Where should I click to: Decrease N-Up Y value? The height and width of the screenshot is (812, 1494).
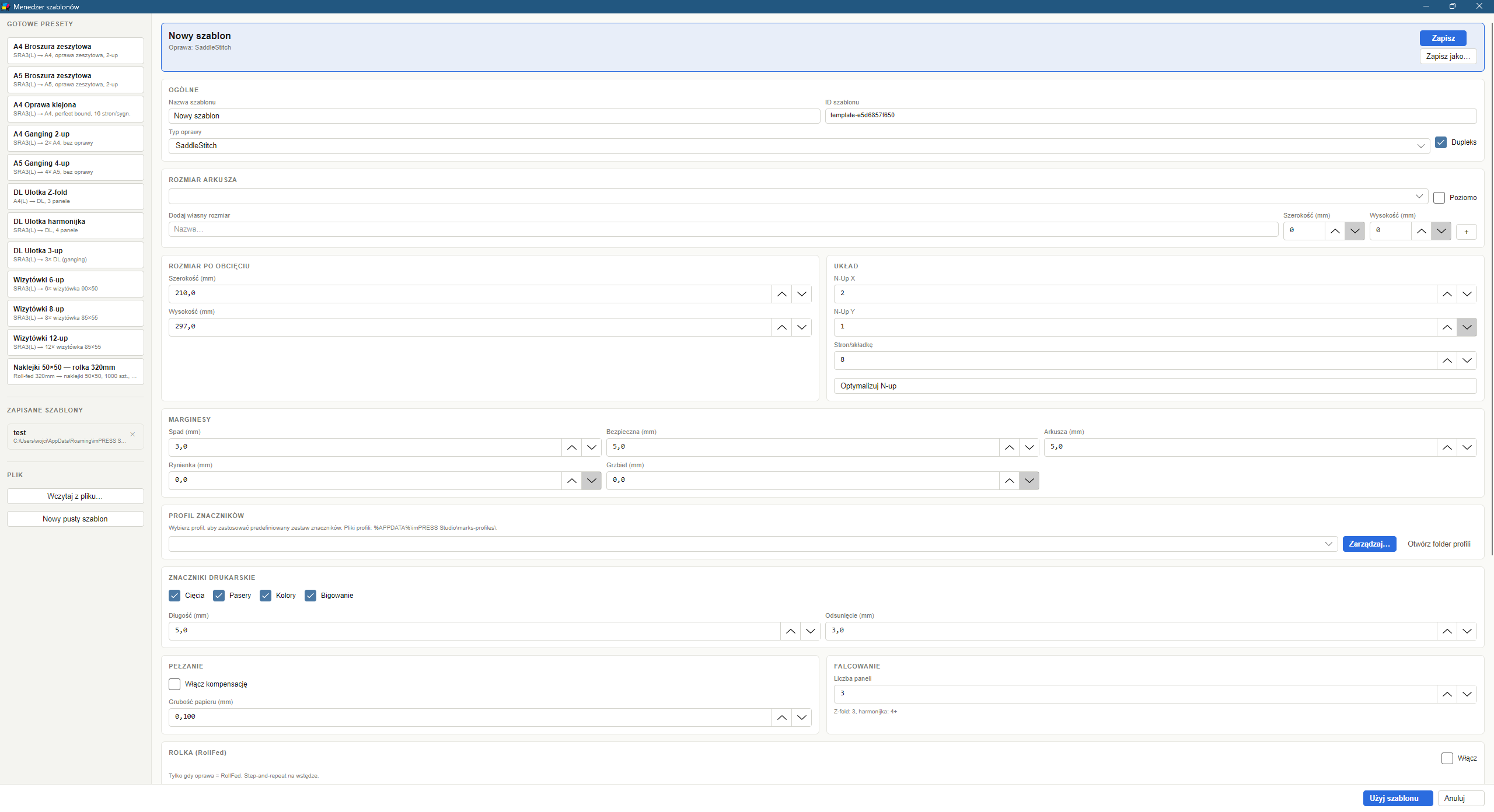click(1467, 327)
